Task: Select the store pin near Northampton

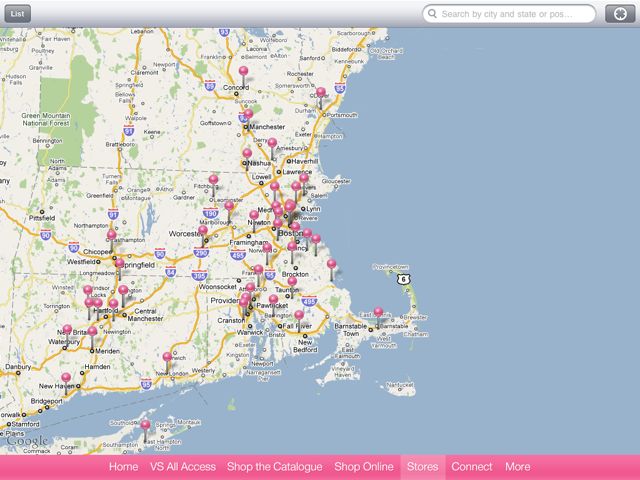Action: point(111,235)
